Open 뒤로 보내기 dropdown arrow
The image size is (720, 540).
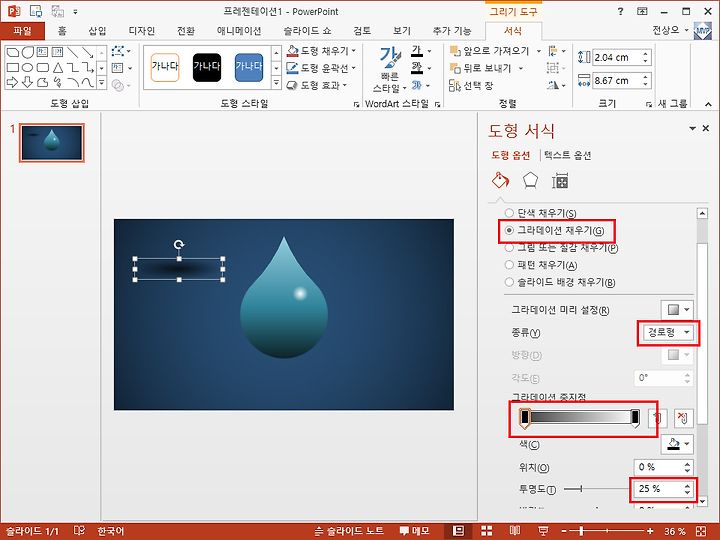[521, 68]
